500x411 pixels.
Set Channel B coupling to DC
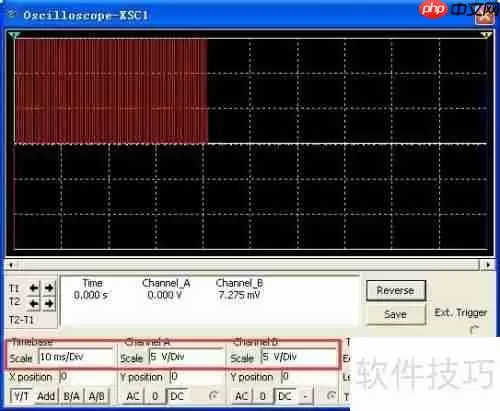285,396
